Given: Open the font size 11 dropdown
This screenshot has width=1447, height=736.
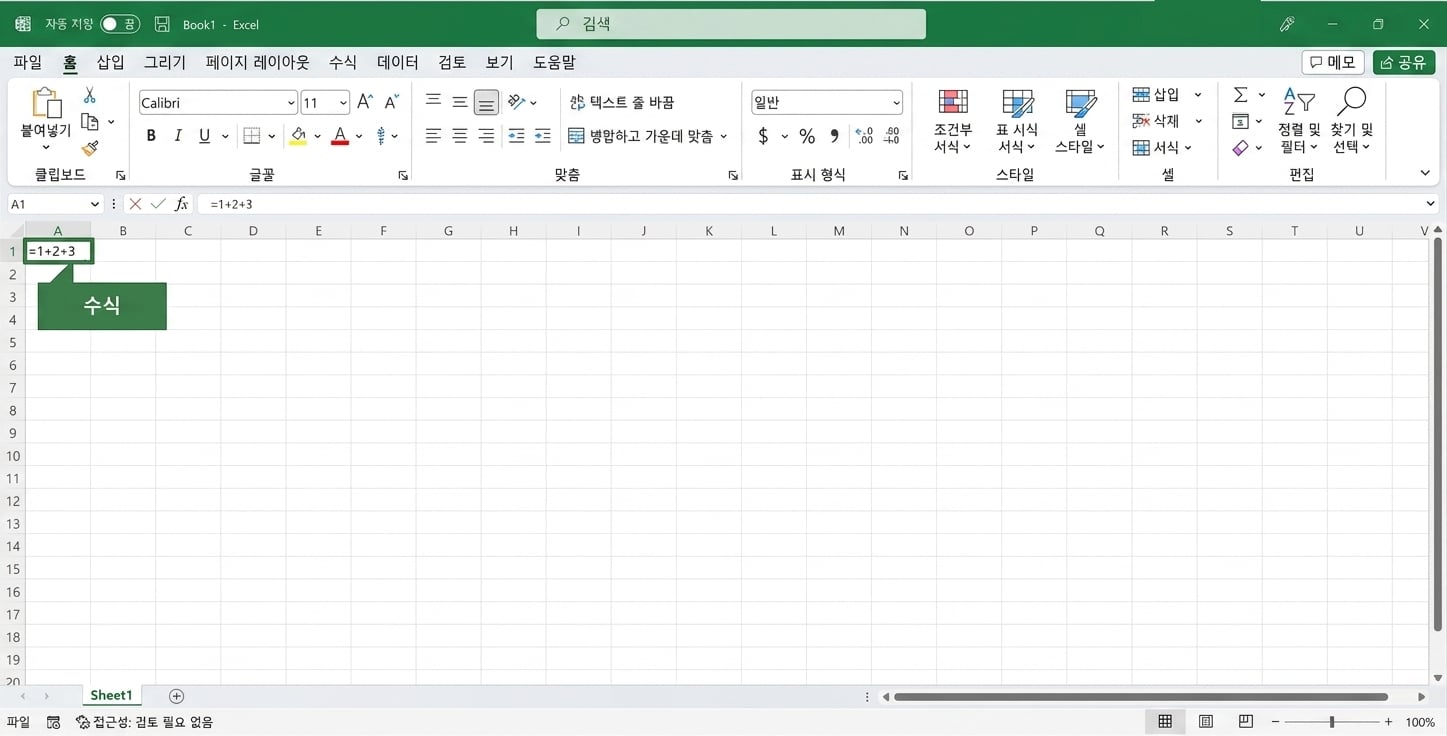Looking at the screenshot, I should coord(343,103).
